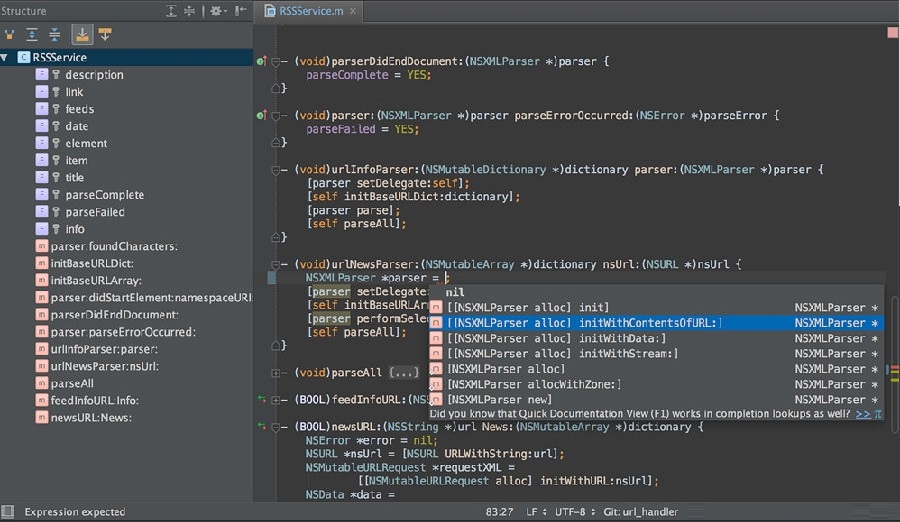Click the pi icon in completion popup footer
This screenshot has height=522, width=900.
tap(878, 414)
